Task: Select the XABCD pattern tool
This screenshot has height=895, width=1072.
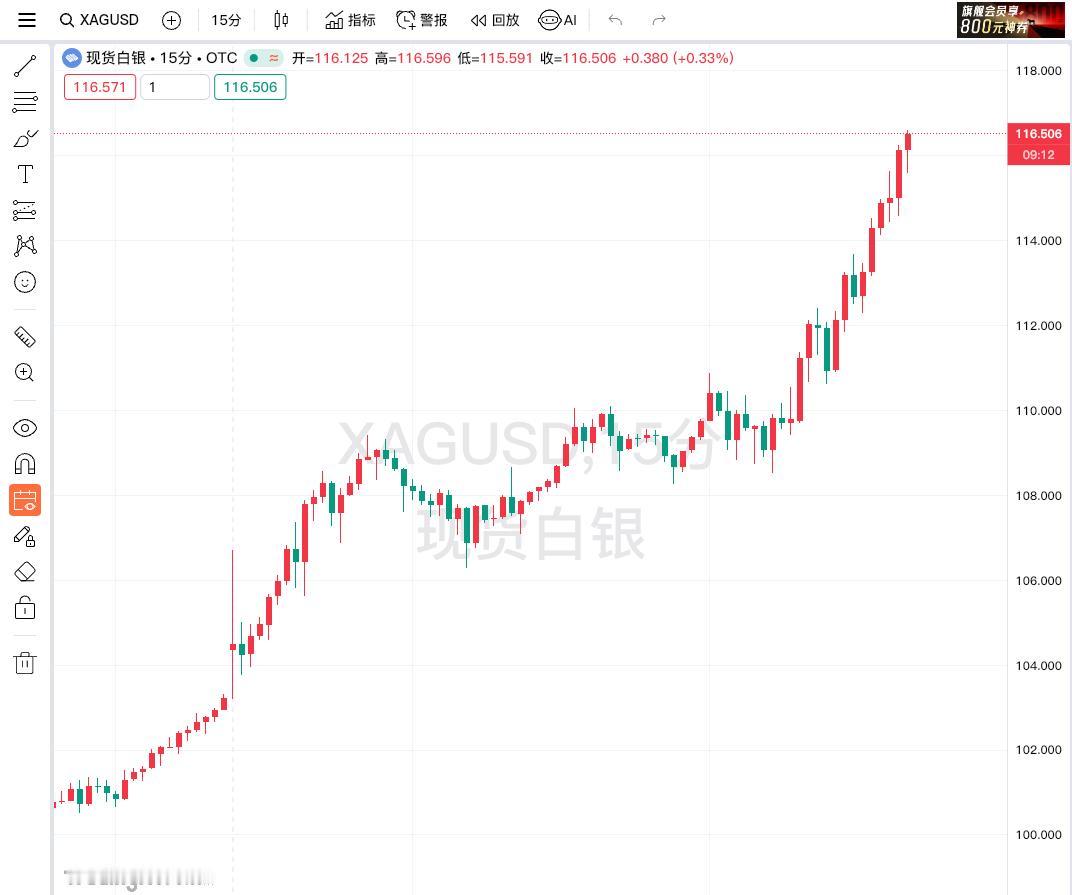Action: [x=25, y=245]
